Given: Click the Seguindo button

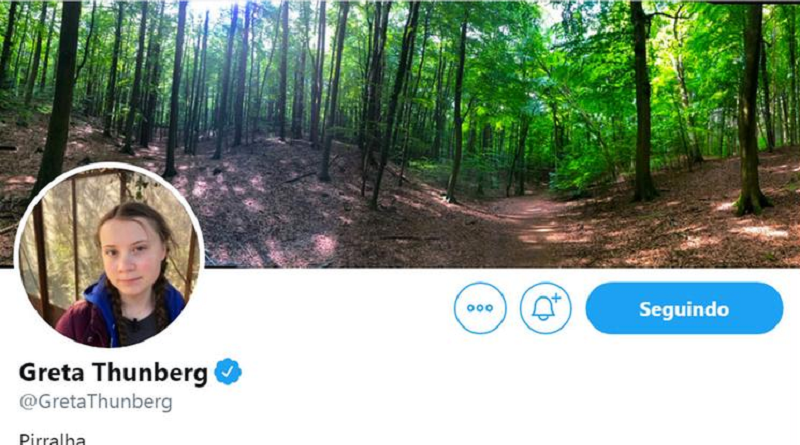Looking at the screenshot, I should pyautogui.click(x=684, y=309).
